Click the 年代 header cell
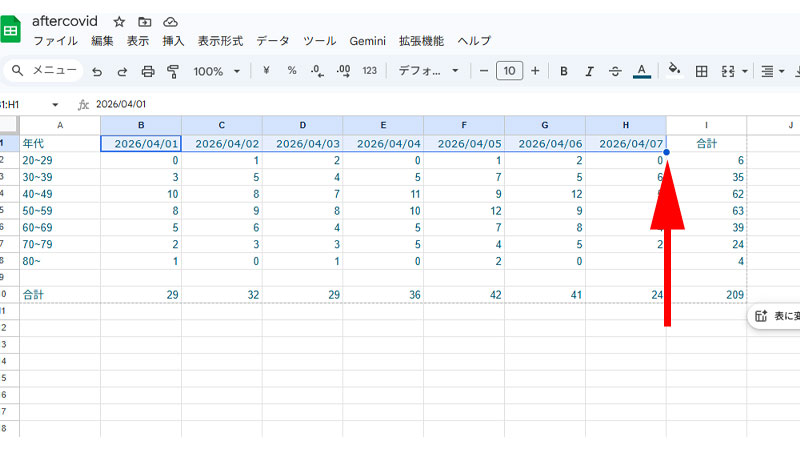The image size is (800, 450). pos(60,143)
